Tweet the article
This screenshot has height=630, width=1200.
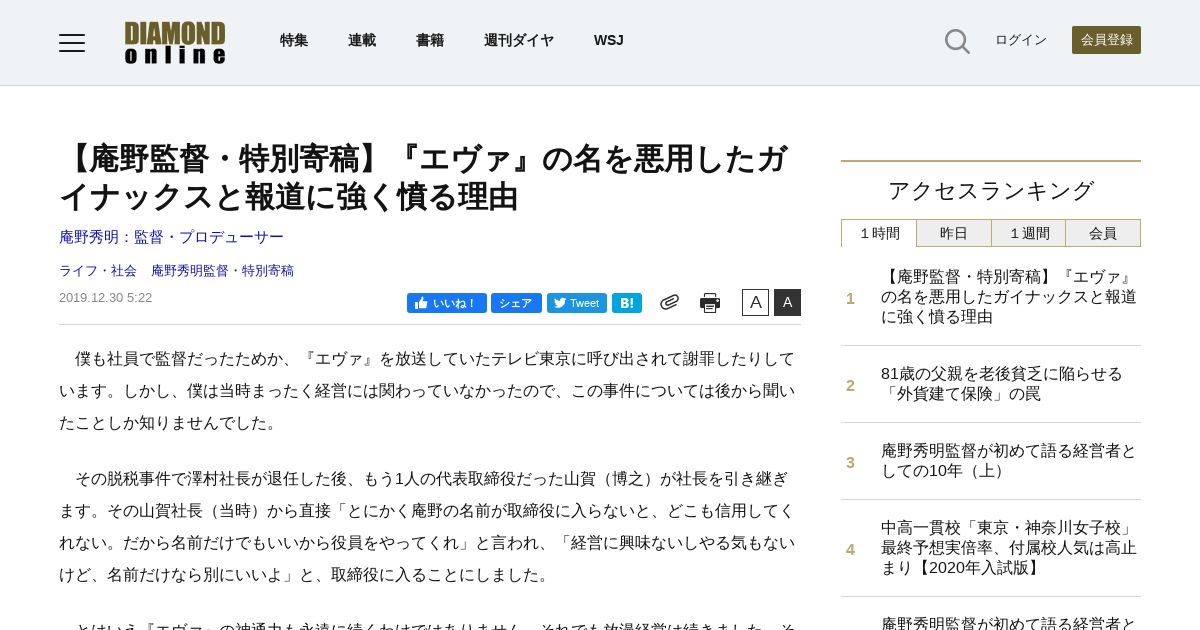tap(577, 303)
